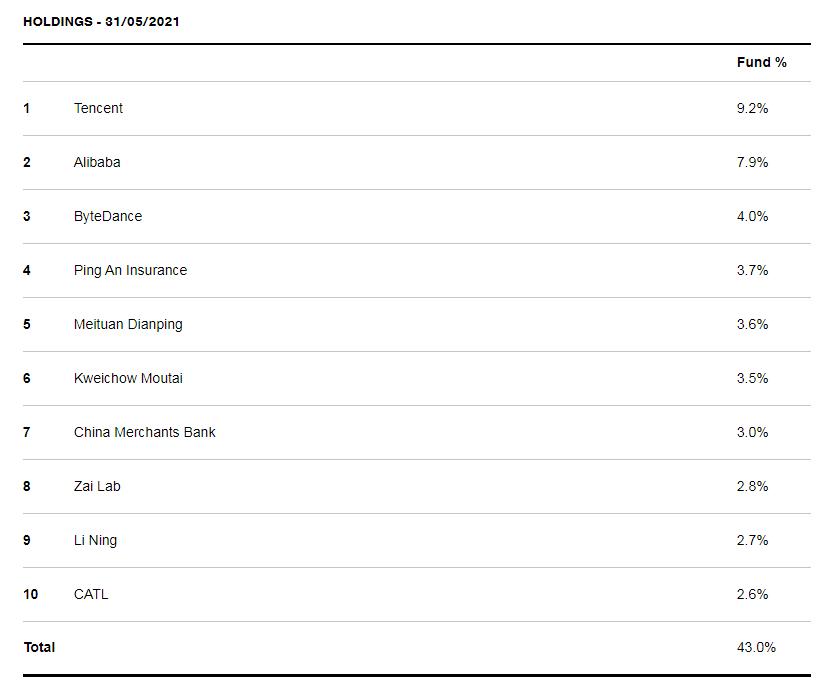Viewport: 828px width, 688px height.
Task: Click the 2.6% value for CATL
Action: pos(752,594)
